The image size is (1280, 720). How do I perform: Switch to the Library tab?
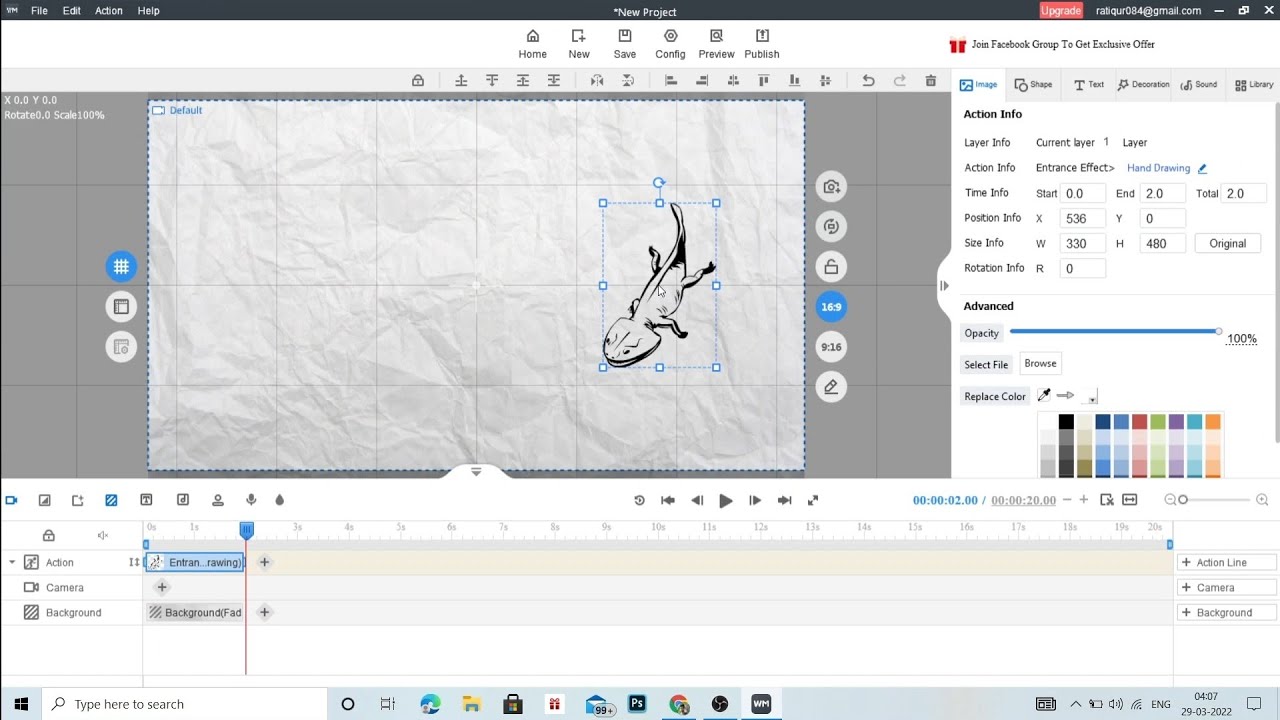tap(1254, 85)
